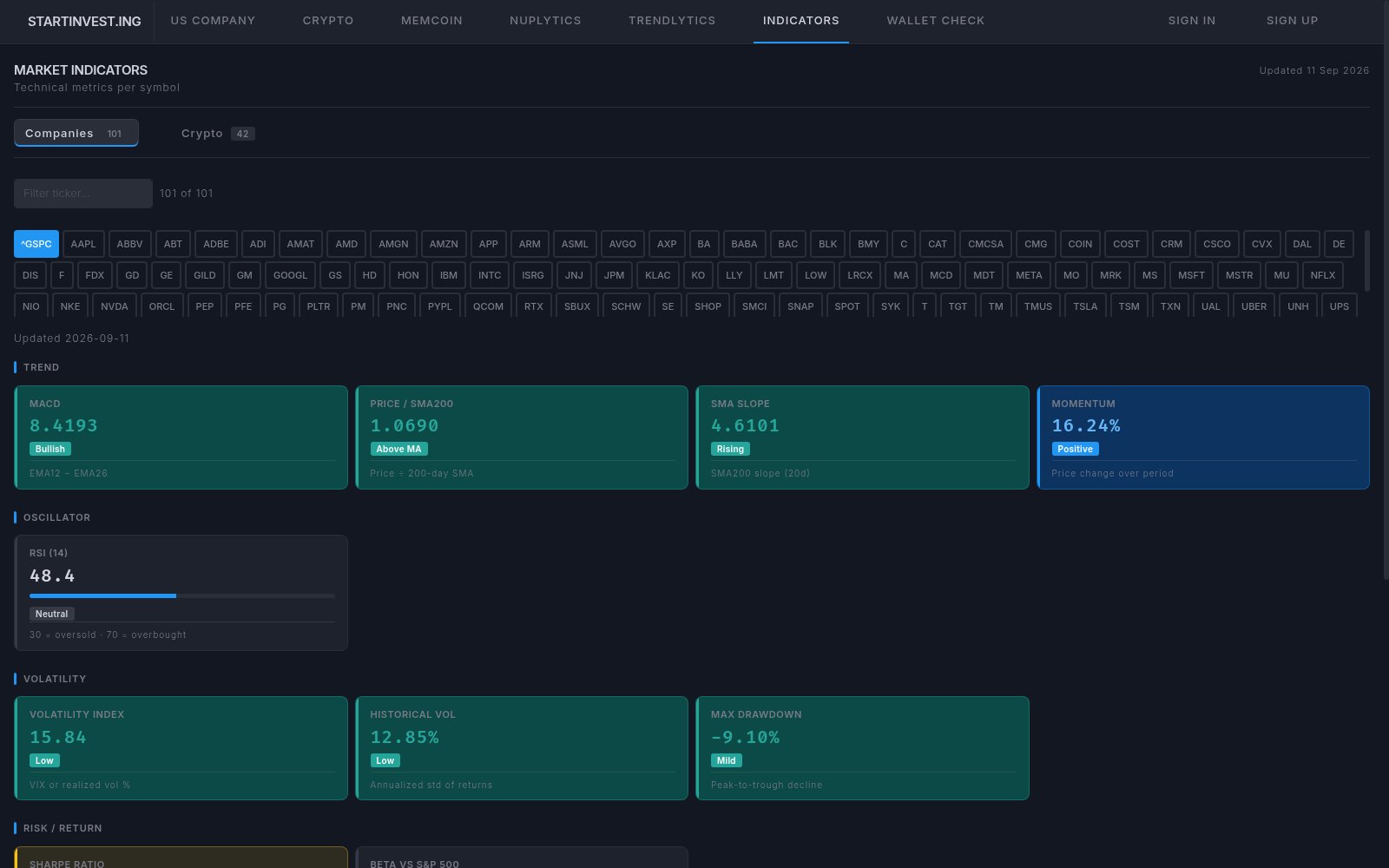Open TRENDLYTICS page
Image resolution: width=1389 pixels, height=868 pixels.
pos(672,21)
